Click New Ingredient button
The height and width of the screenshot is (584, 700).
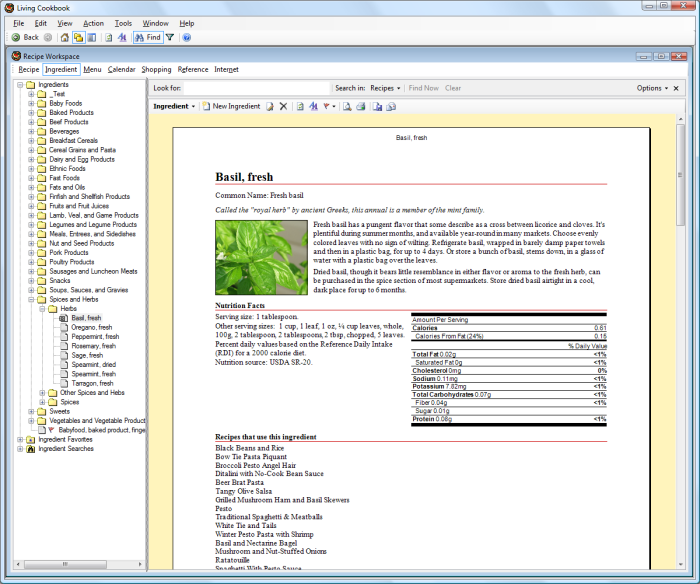[231, 106]
